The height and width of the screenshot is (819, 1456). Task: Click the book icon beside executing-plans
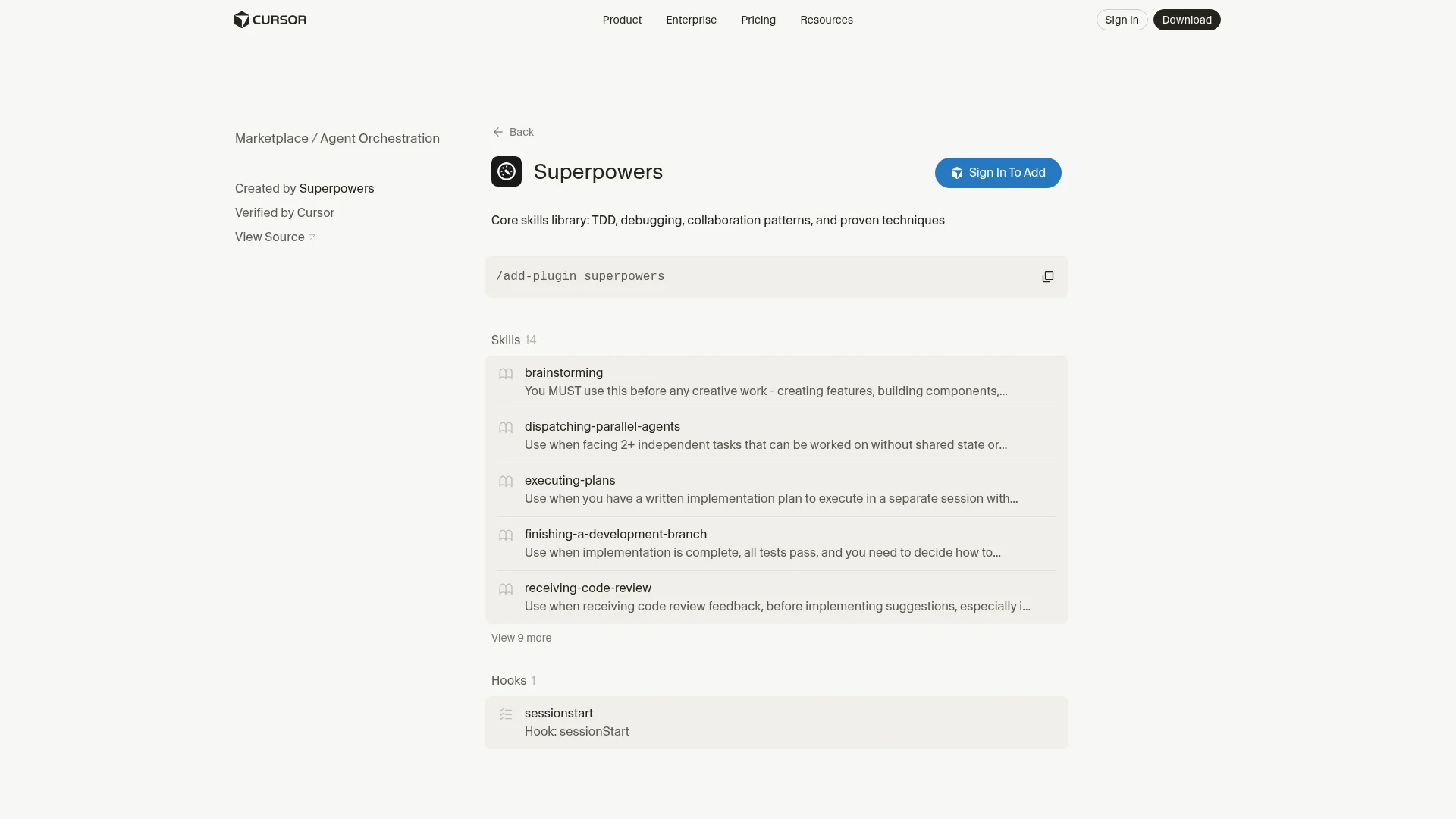(x=506, y=482)
